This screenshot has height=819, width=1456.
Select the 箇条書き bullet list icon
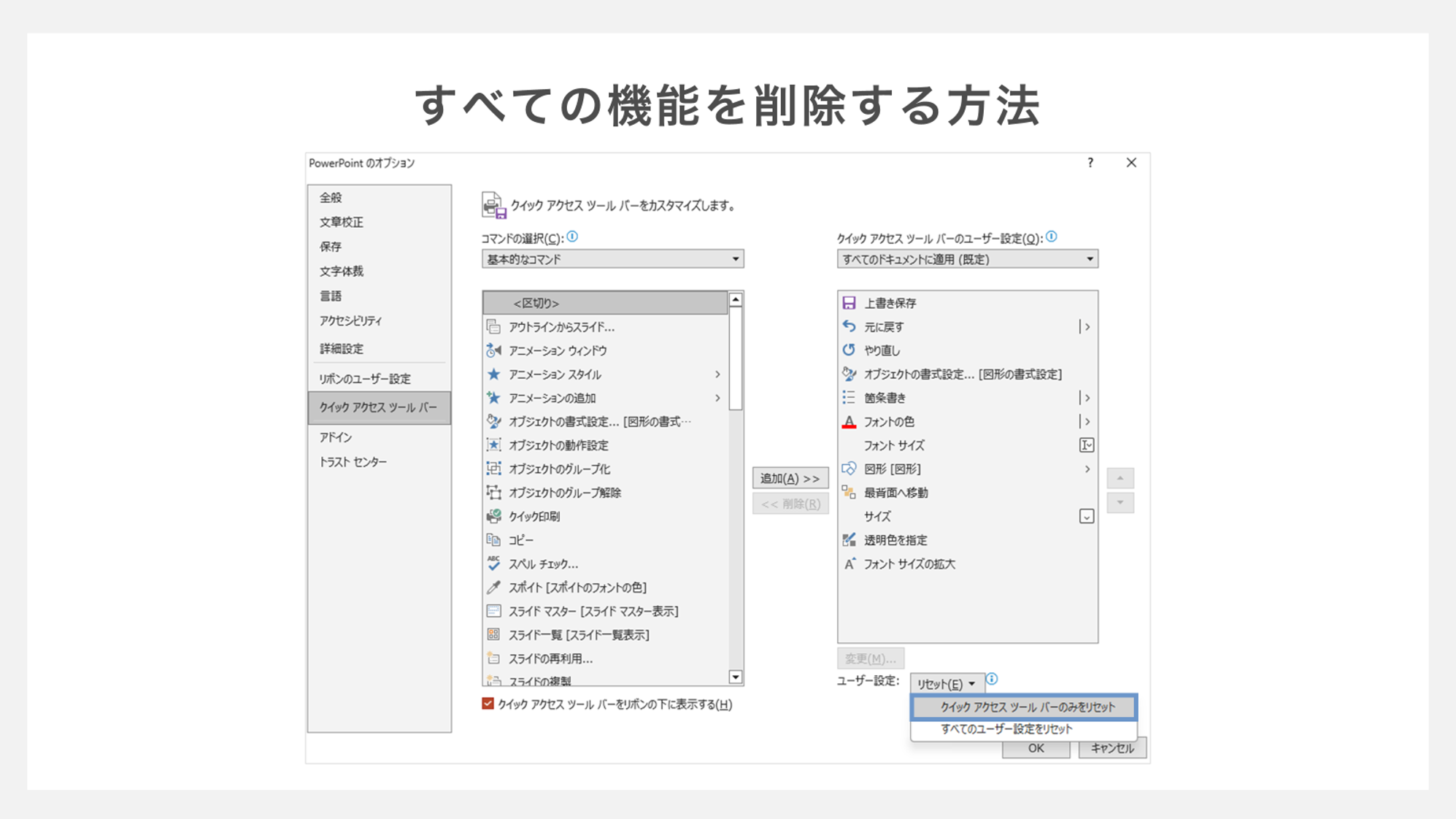(849, 398)
